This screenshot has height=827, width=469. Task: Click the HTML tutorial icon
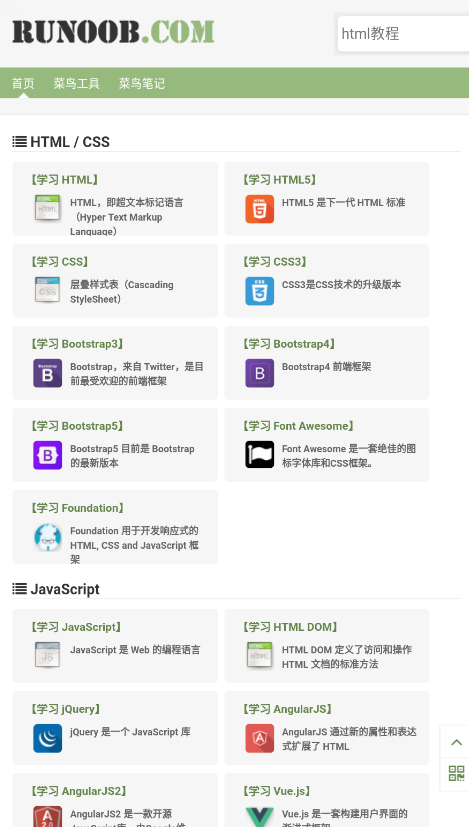47,208
